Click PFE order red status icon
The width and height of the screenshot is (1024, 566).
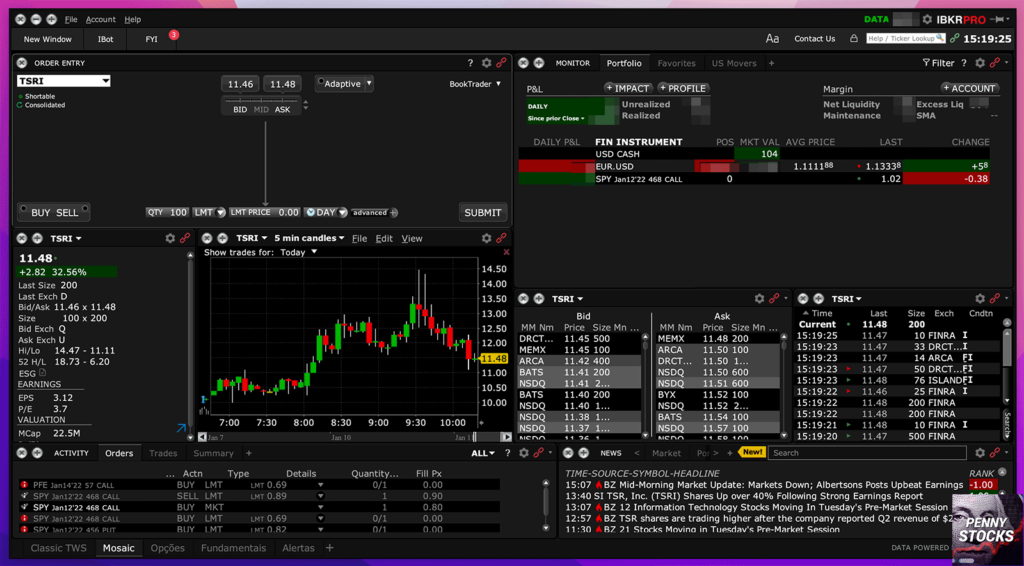click(x=24, y=485)
